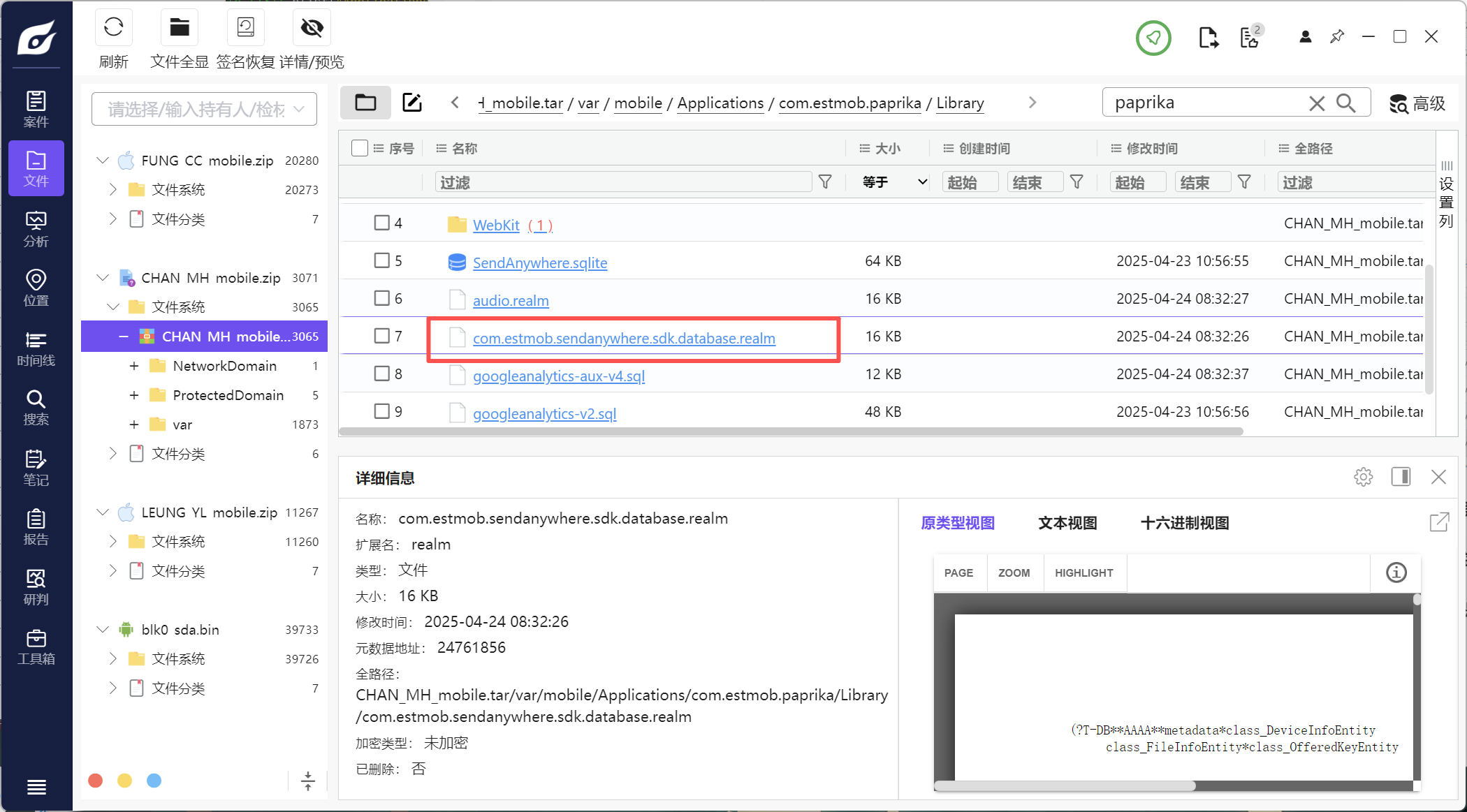
Task: Collapse the CHAN MH mobile.zip tree node
Action: (x=103, y=278)
